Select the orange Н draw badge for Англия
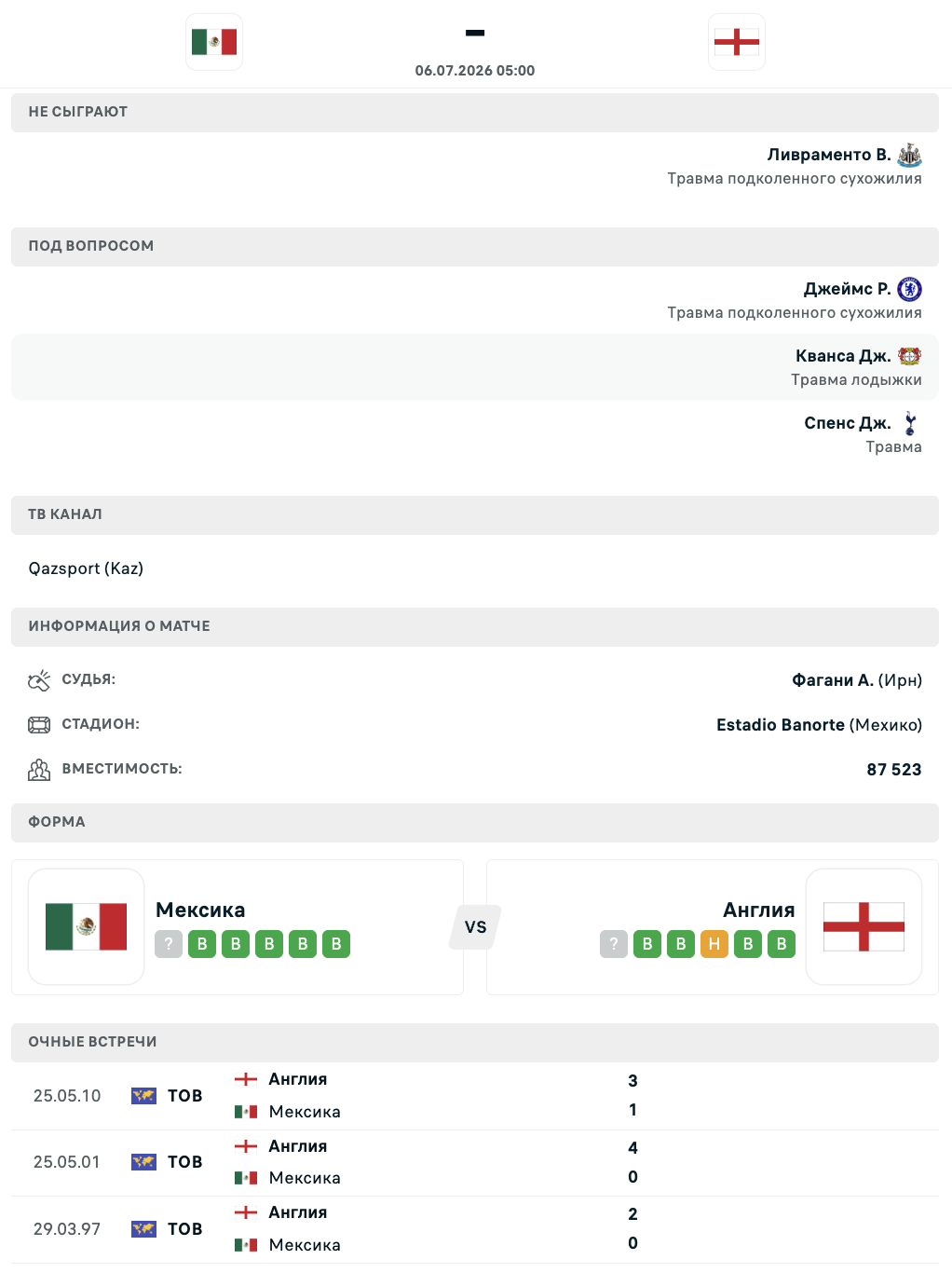Image resolution: width=952 pixels, height=1273 pixels. click(714, 944)
